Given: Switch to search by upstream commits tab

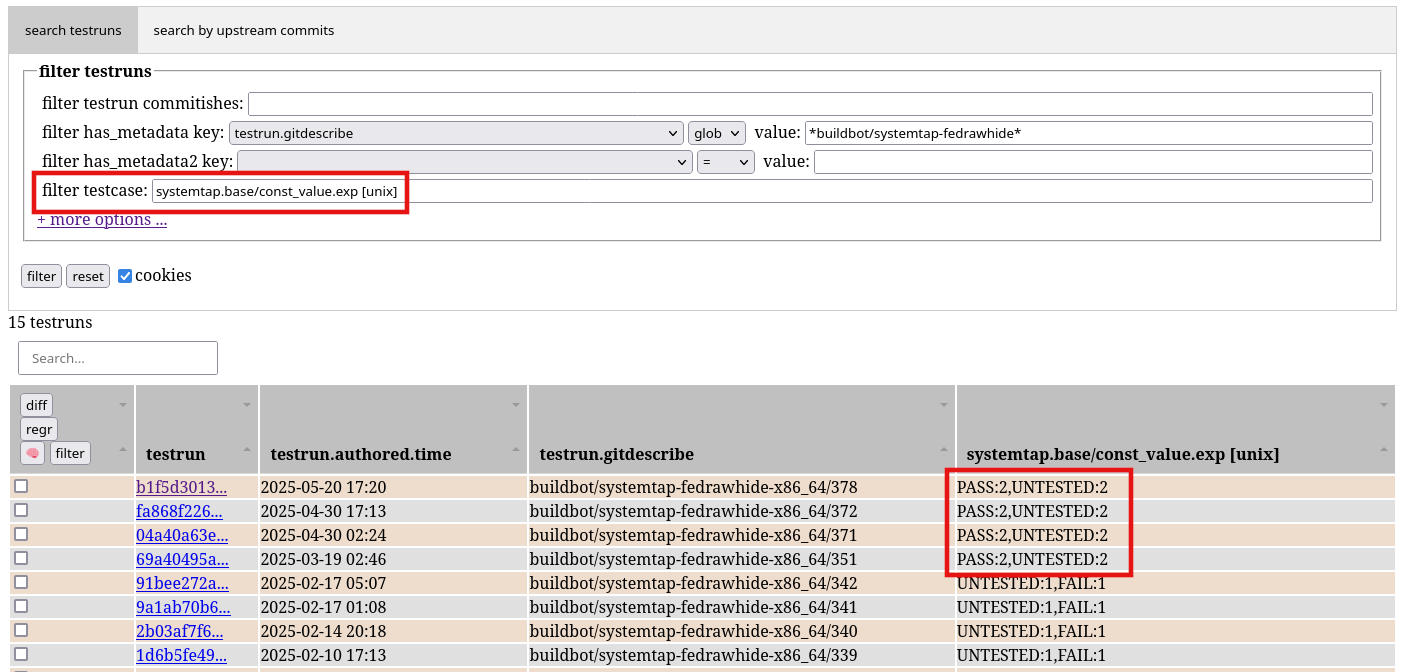Looking at the screenshot, I should coord(243,30).
